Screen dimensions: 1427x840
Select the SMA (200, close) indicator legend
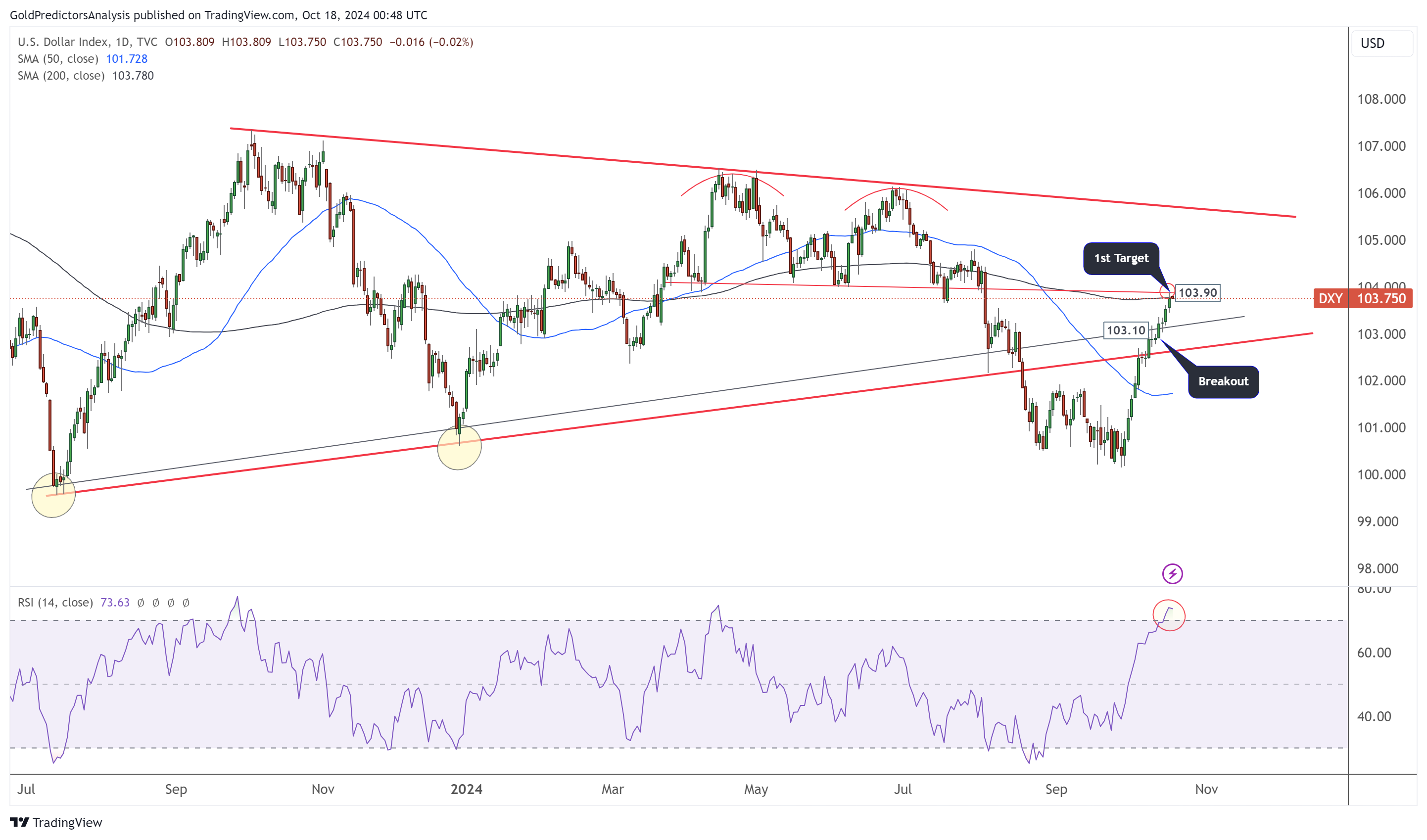60,76
